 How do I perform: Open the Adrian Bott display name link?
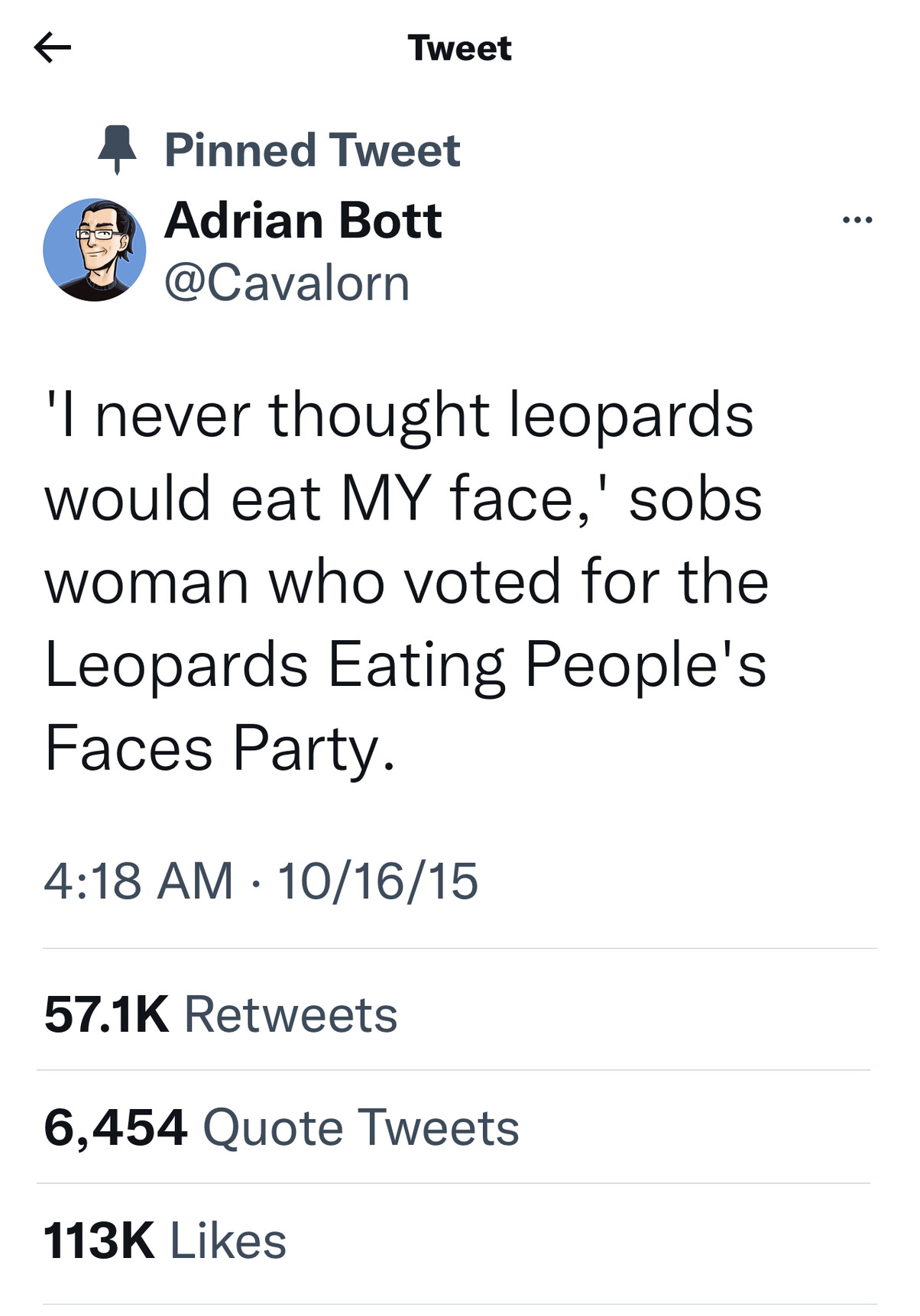coord(303,221)
